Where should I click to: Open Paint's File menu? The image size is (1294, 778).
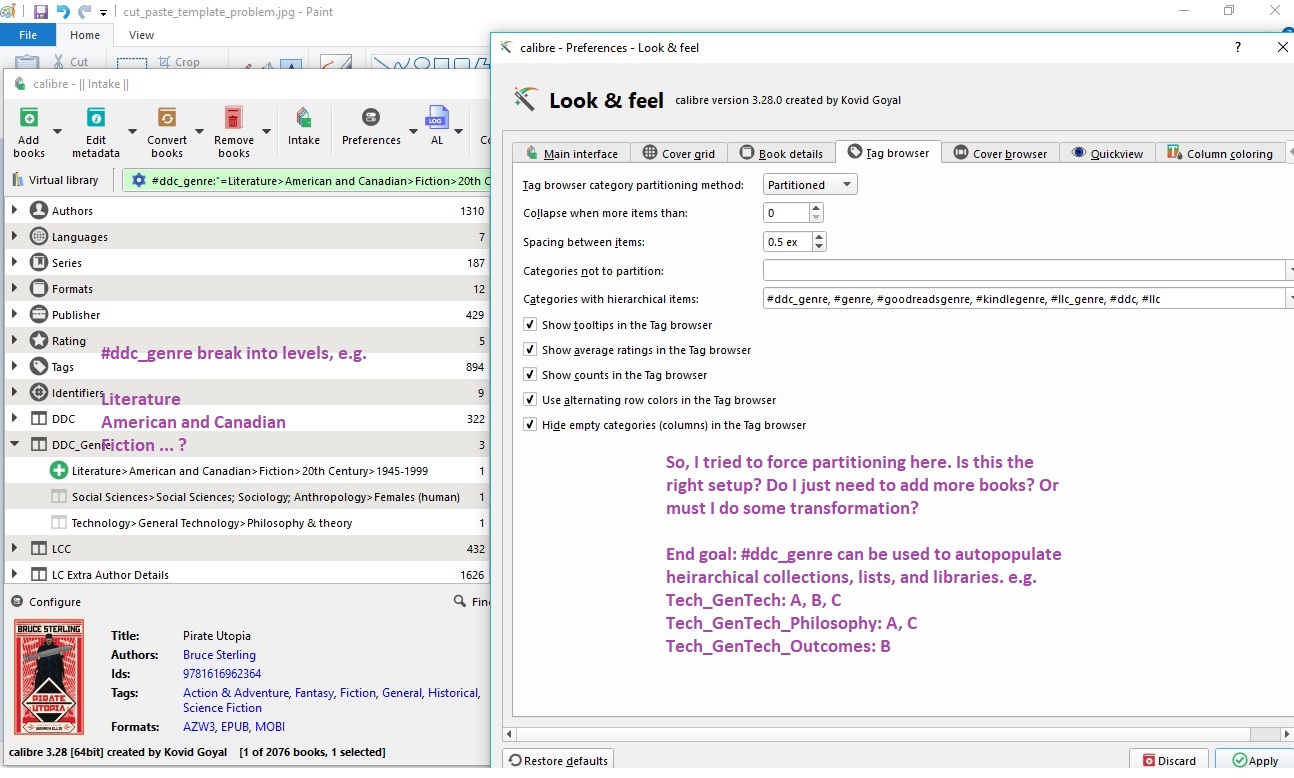(28, 35)
